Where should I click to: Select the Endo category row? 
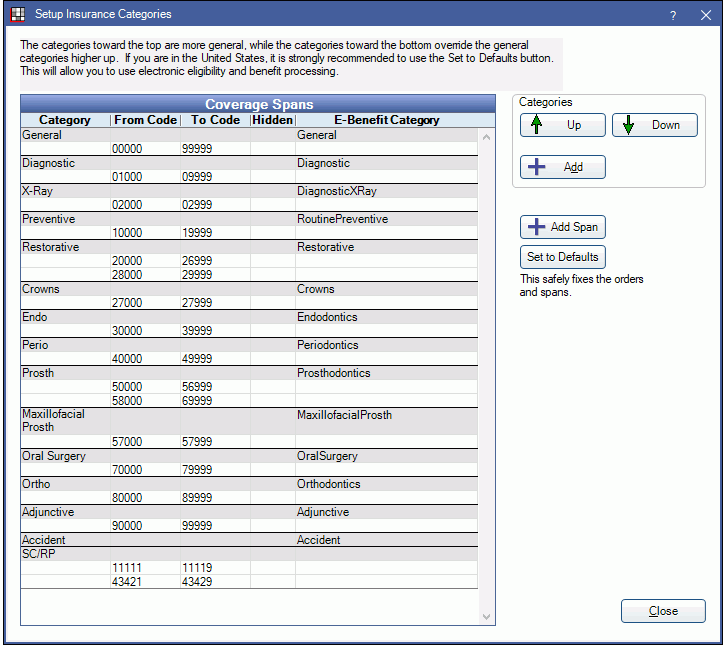pos(249,317)
